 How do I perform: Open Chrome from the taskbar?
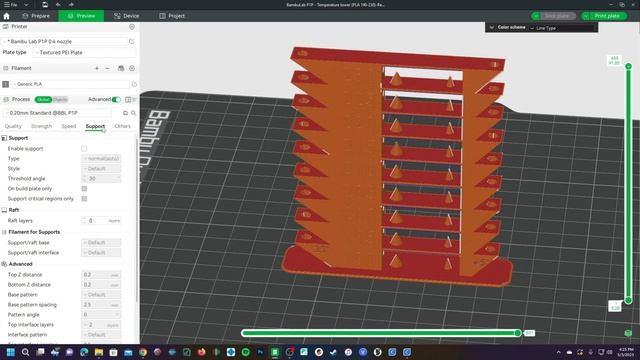tap(143, 352)
